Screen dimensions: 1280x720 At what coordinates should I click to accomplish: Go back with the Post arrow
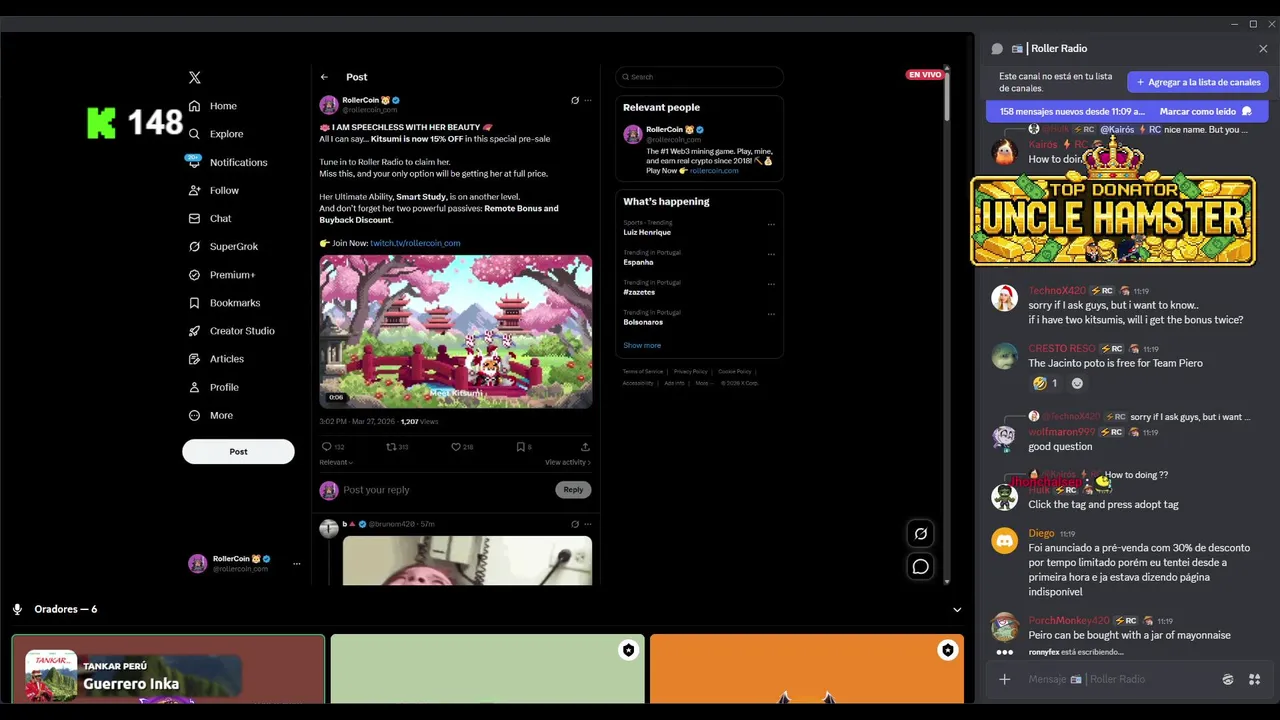click(324, 77)
